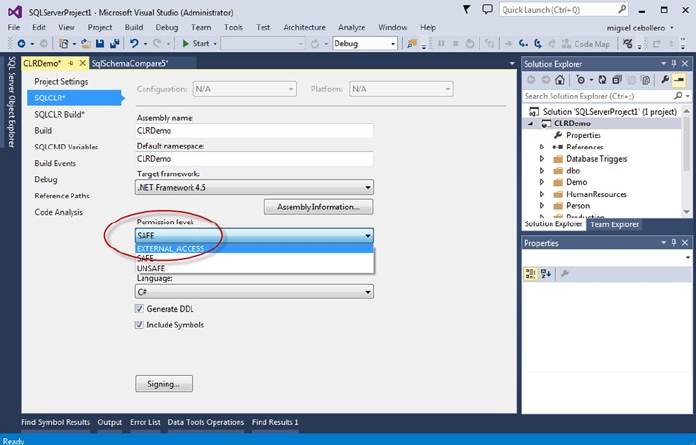The height and width of the screenshot is (445, 696).
Task: Toggle the Preview Selected Items icon
Action: pyautogui.click(x=679, y=80)
